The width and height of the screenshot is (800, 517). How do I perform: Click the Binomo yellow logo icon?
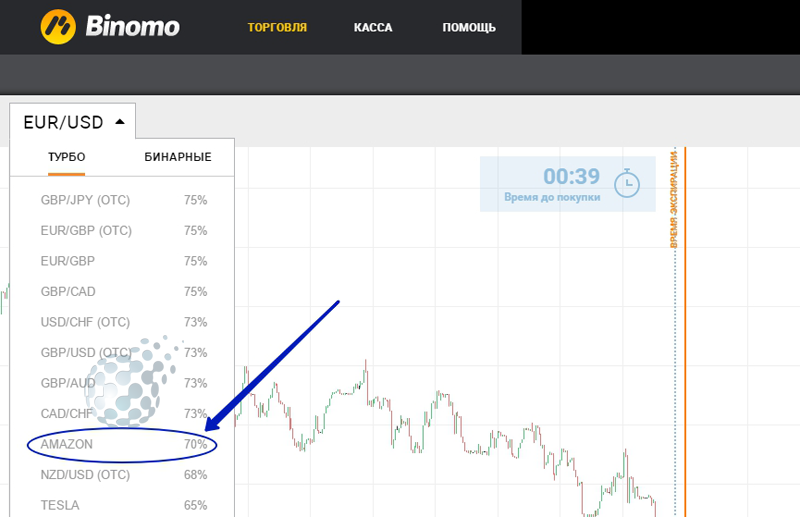[x=58, y=27]
